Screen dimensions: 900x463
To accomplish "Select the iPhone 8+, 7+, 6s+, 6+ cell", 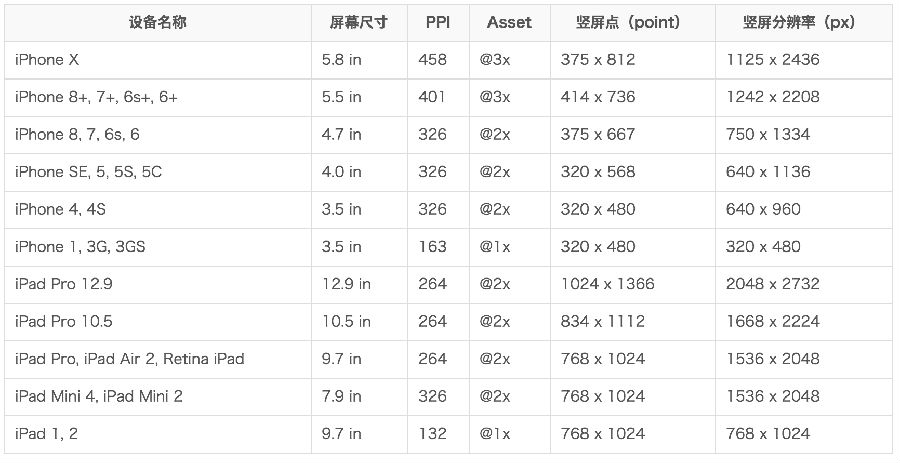I will tap(158, 97).
